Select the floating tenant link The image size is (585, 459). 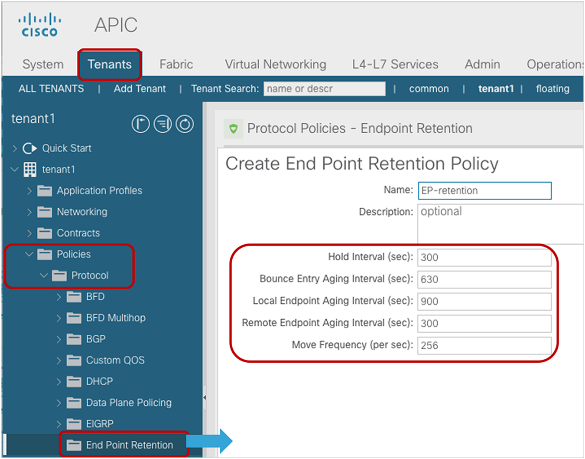(x=553, y=89)
